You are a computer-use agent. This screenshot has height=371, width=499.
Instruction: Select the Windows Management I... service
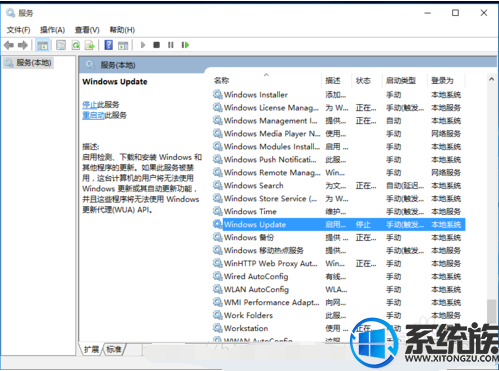pos(271,121)
